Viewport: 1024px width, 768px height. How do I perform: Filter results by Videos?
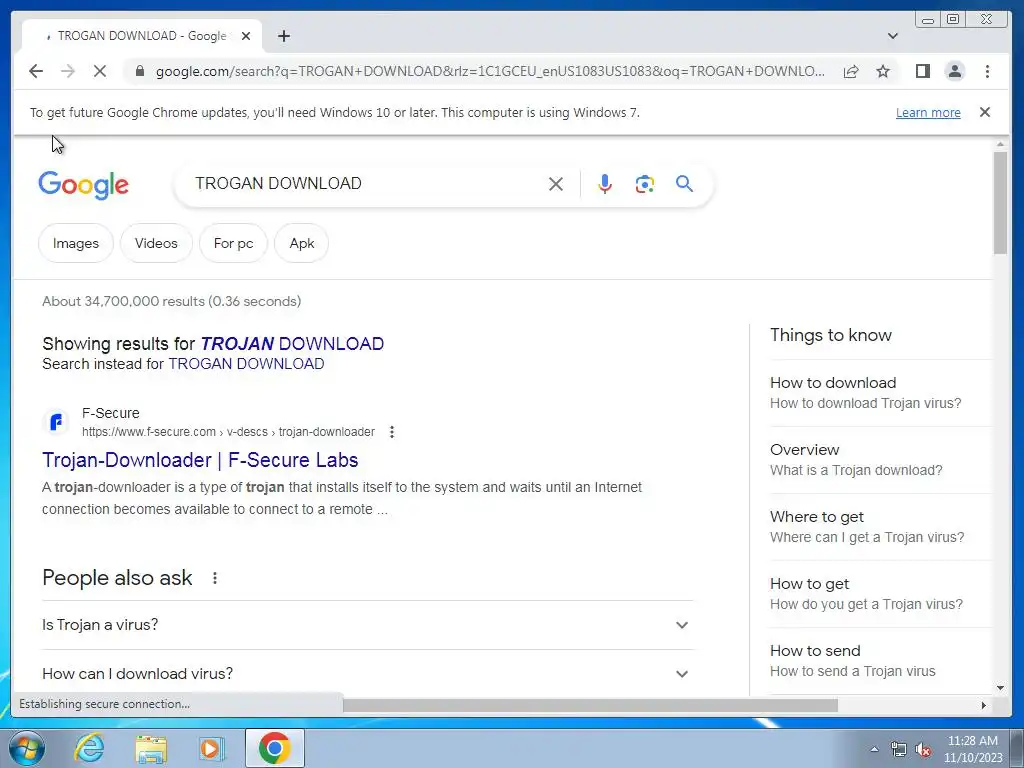coord(156,243)
